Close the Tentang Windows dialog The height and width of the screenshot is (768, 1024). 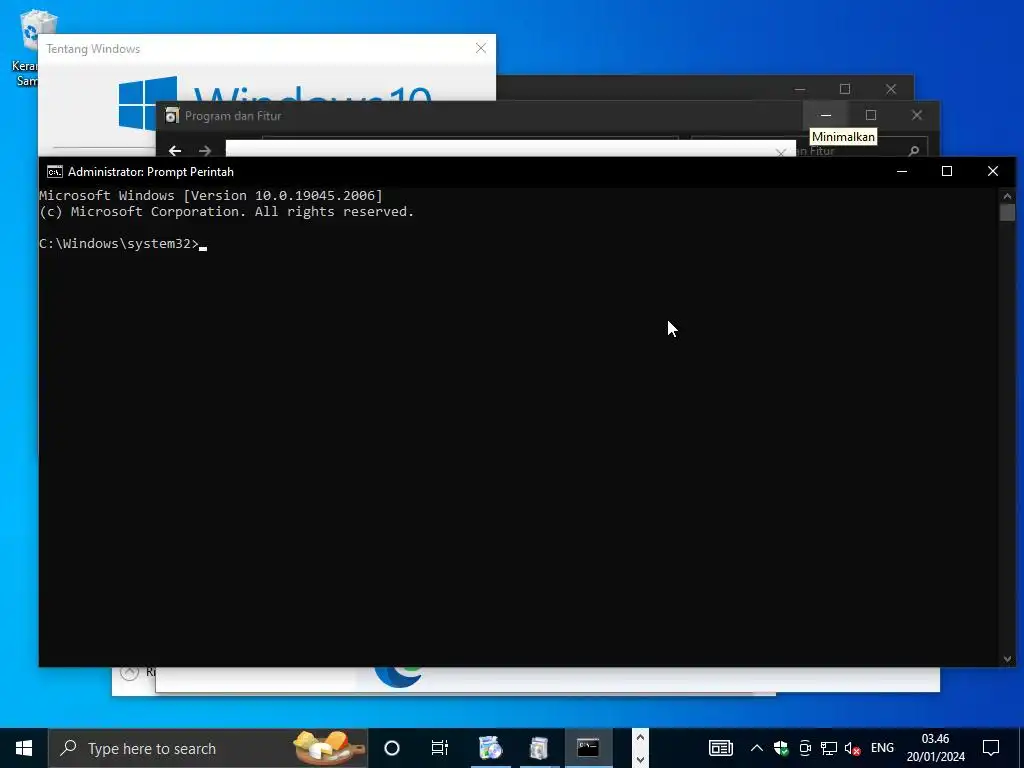481,48
